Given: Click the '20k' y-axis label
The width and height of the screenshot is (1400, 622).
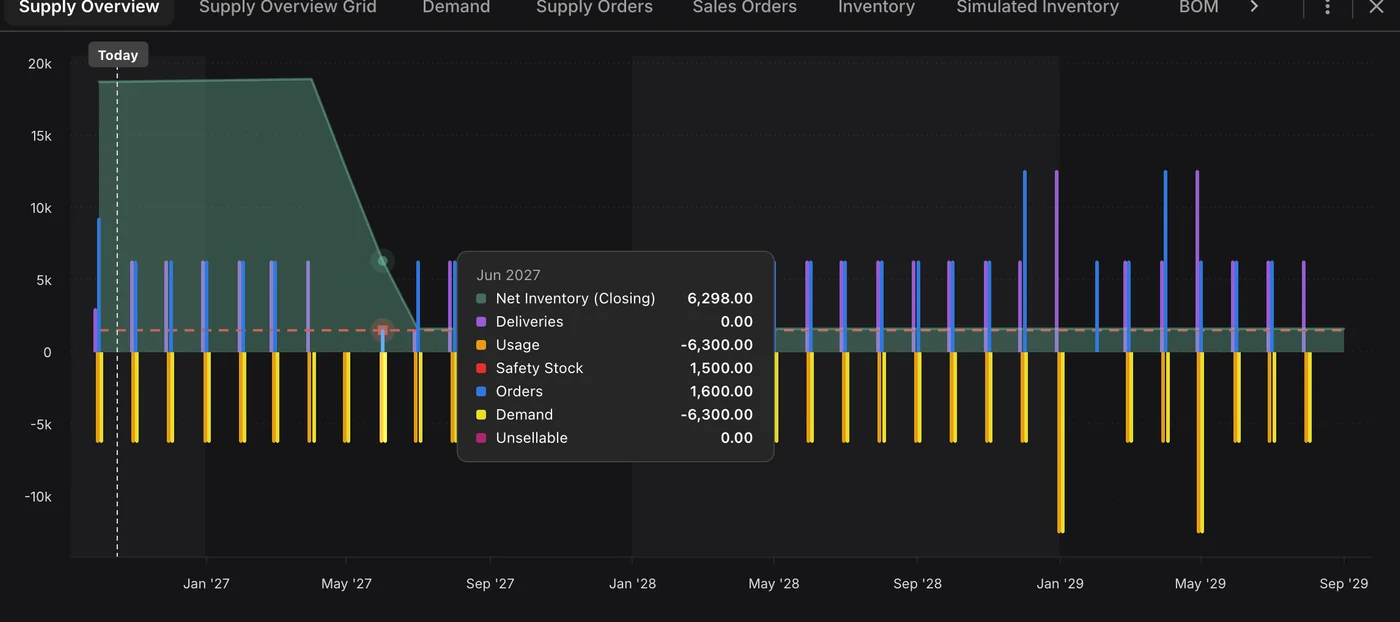Looking at the screenshot, I should click(x=40, y=64).
